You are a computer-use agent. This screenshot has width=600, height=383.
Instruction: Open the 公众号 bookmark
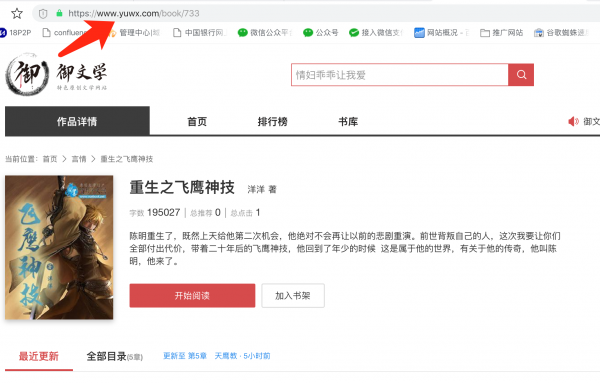coord(321,33)
